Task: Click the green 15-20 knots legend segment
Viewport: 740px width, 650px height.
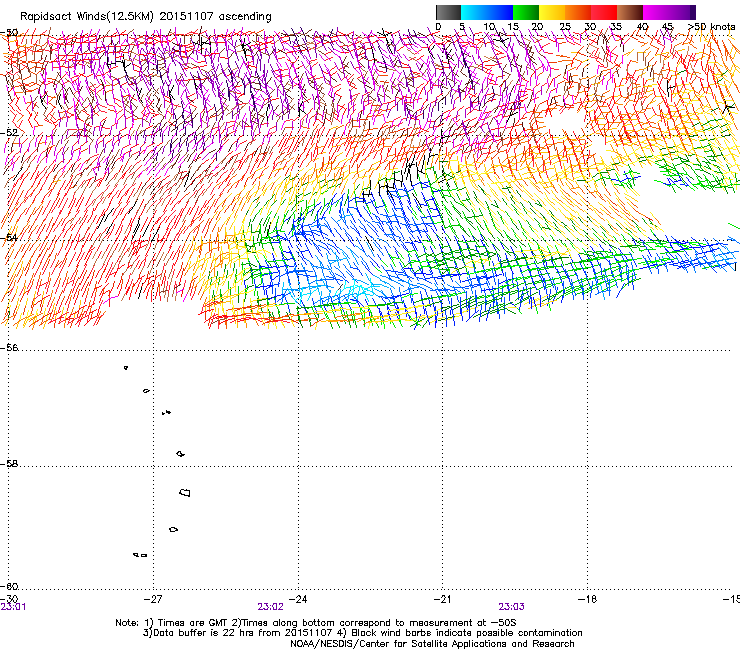Action: click(x=526, y=12)
